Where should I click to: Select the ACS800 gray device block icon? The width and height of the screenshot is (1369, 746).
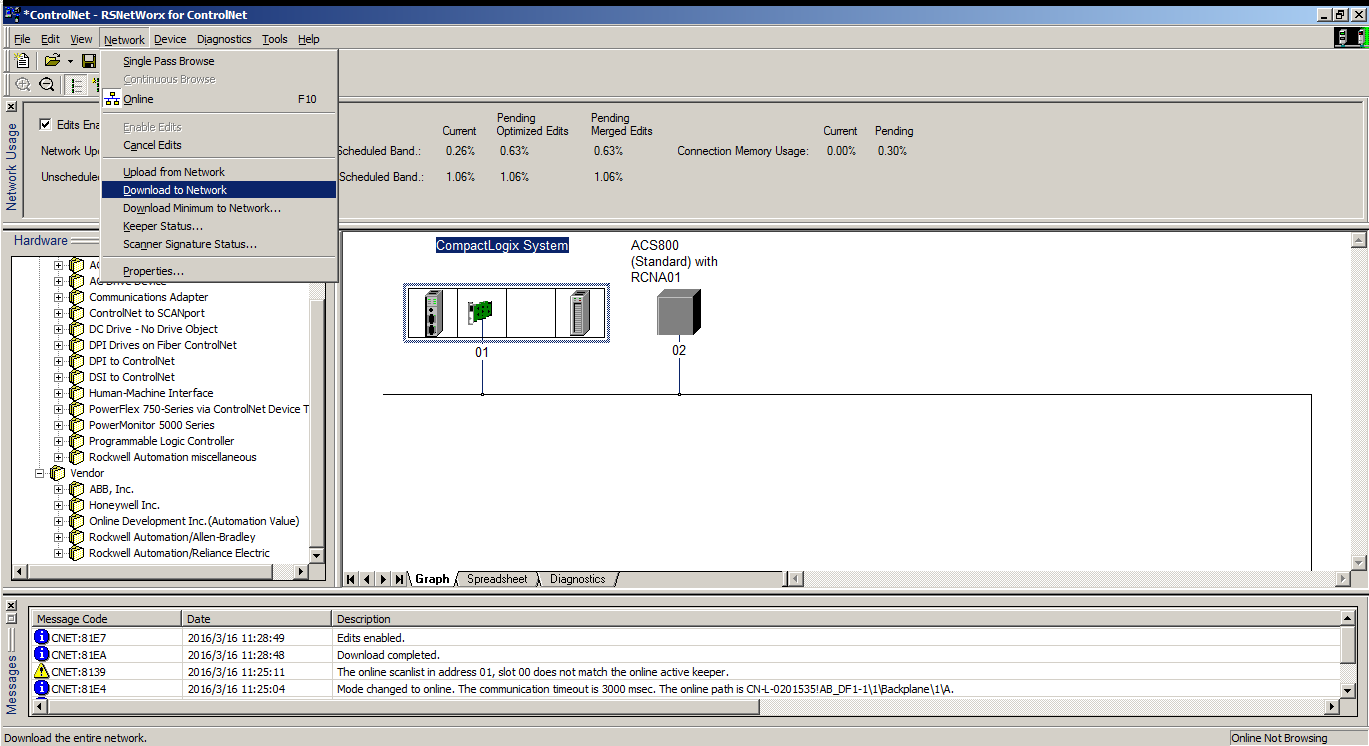(679, 312)
